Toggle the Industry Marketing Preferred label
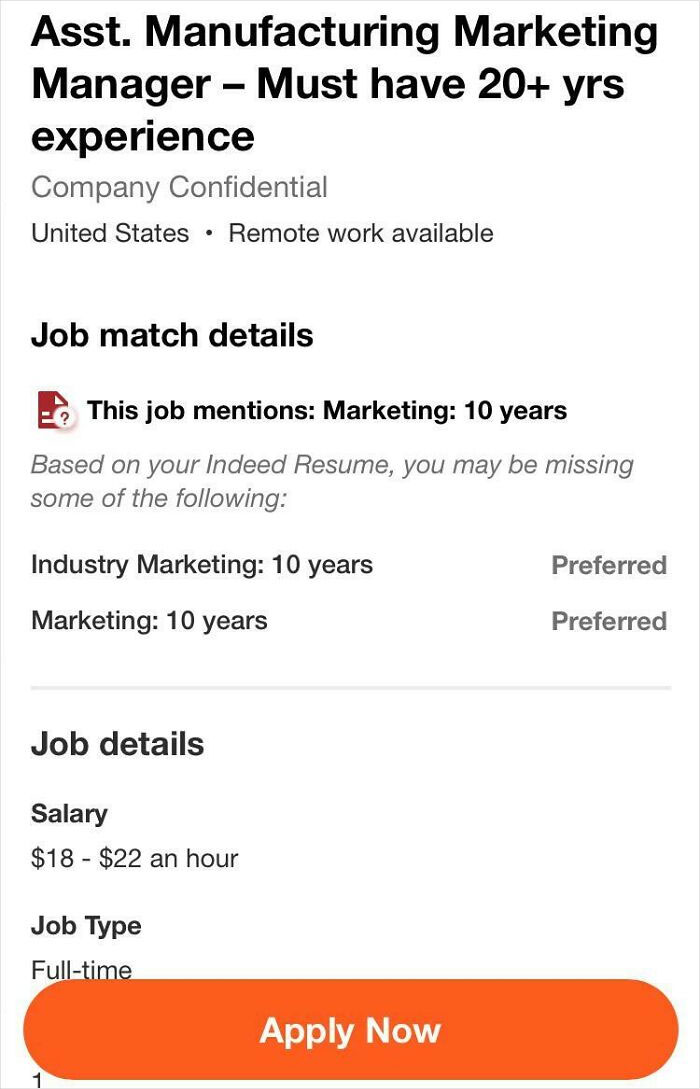Image resolution: width=700 pixels, height=1089 pixels. [609, 565]
